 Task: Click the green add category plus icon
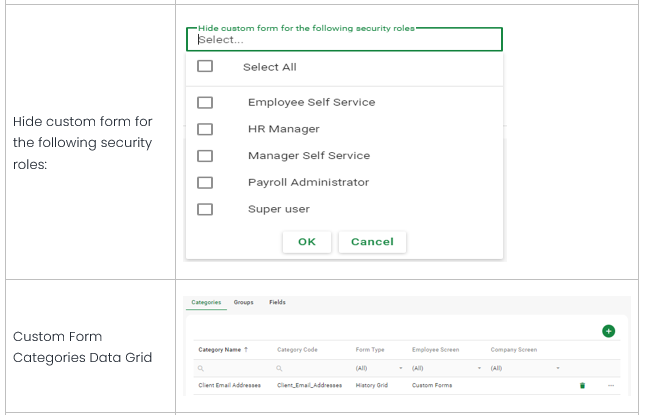(608, 331)
